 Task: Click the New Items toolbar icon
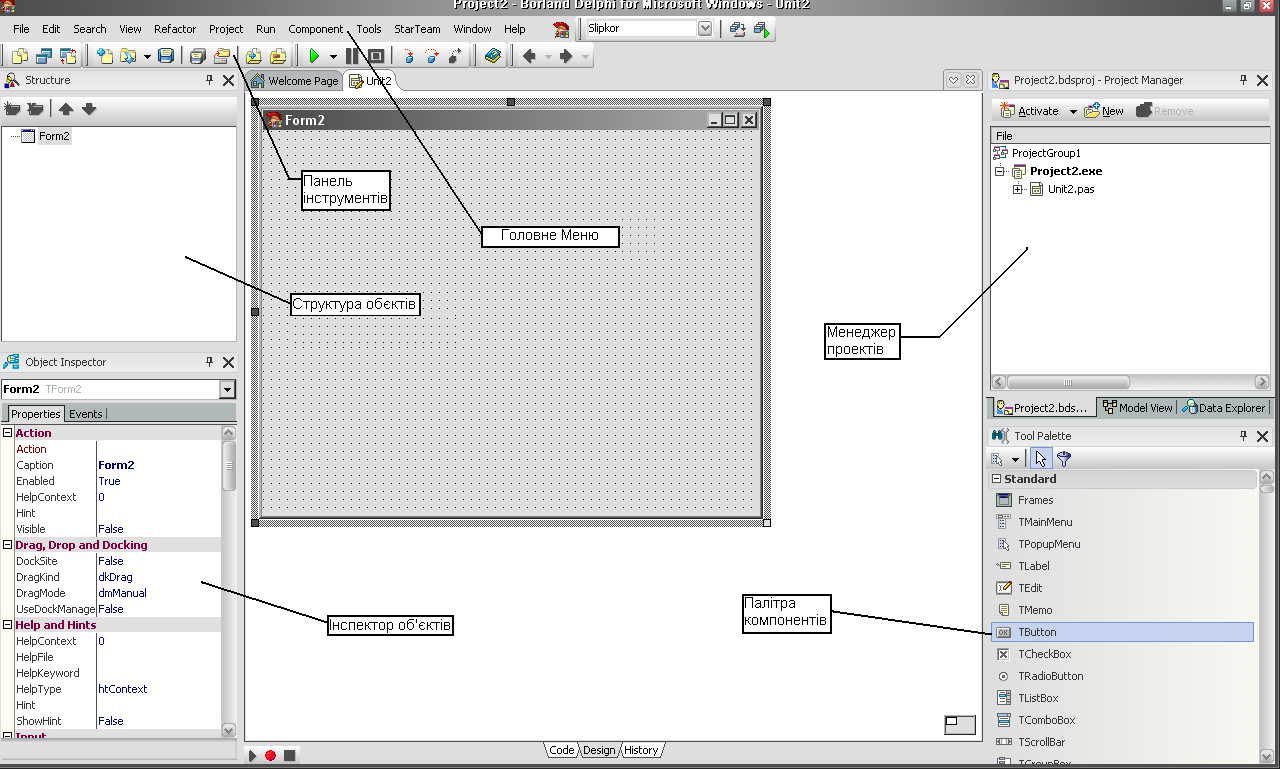coord(104,56)
